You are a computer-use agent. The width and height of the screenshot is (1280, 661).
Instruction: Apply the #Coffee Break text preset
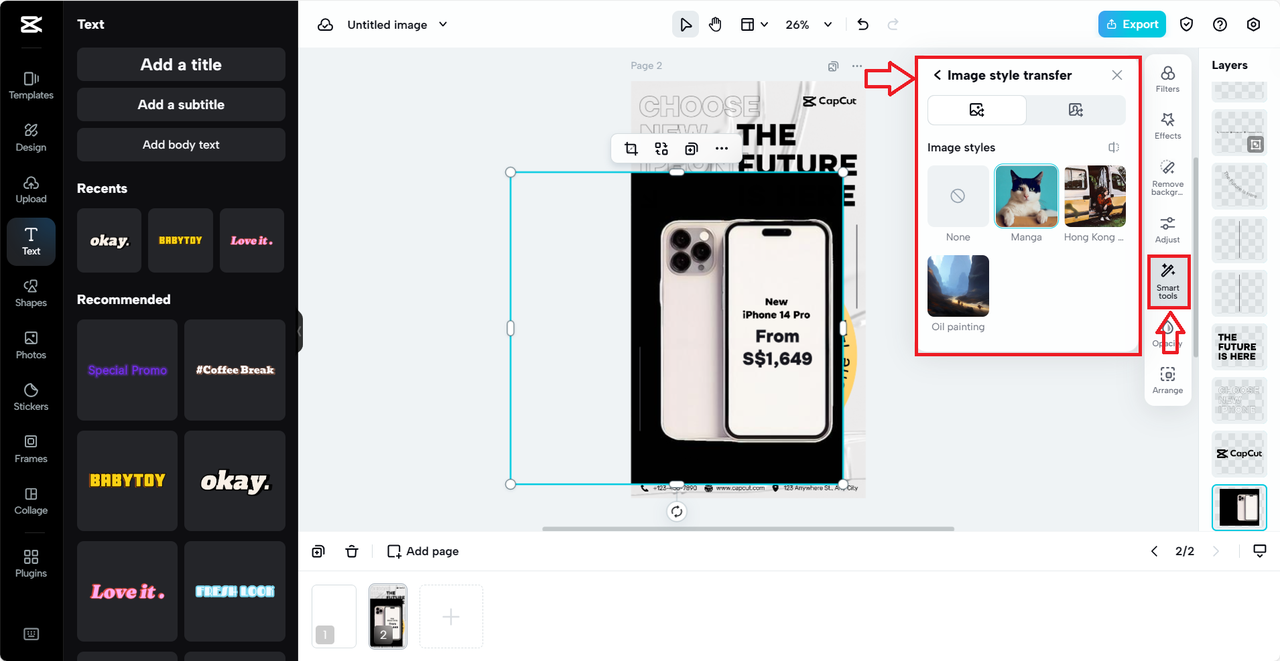(235, 370)
